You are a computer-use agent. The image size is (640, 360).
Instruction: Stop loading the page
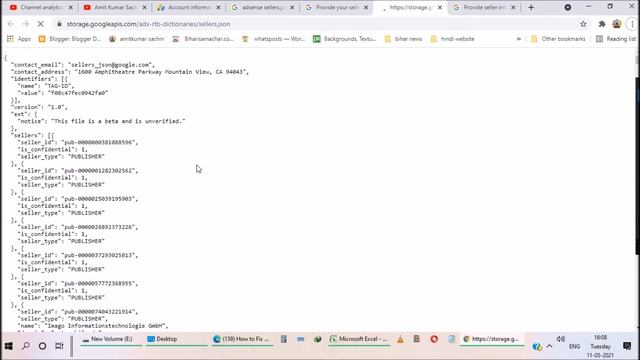click(x=40, y=24)
